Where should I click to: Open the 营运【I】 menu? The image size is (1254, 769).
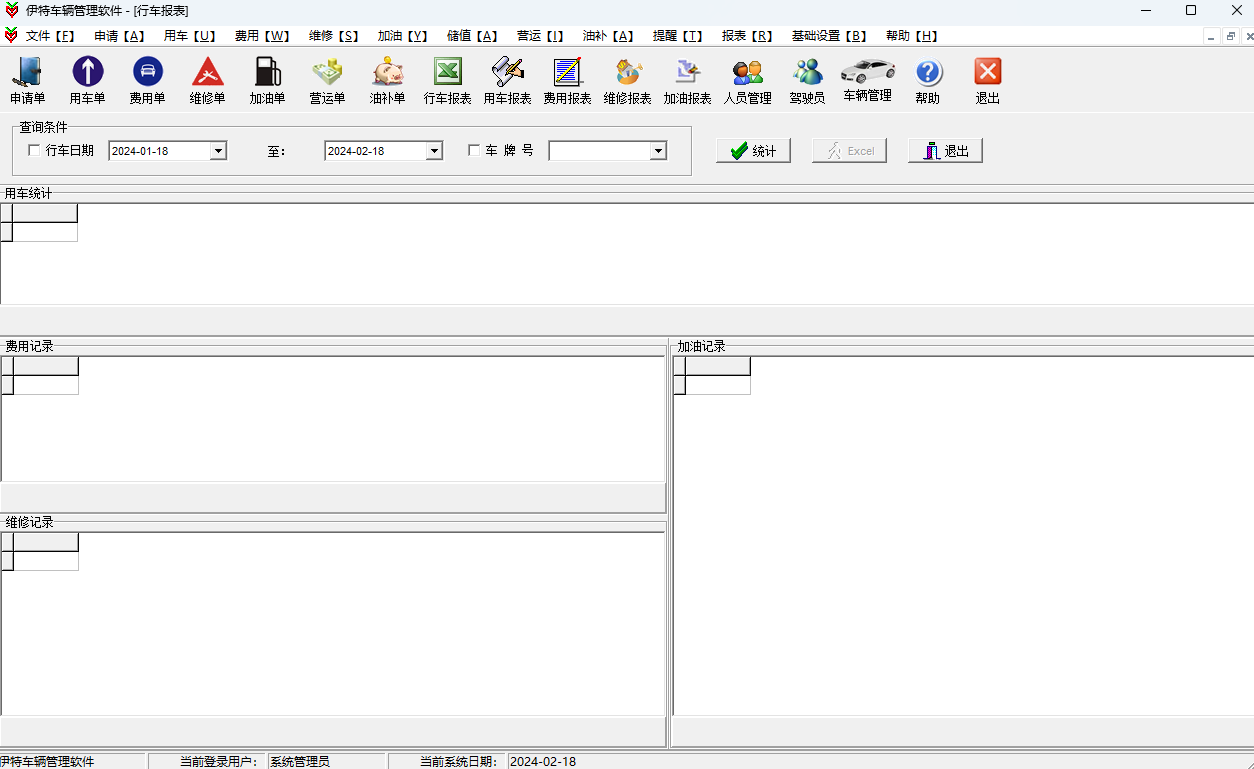tap(540, 36)
